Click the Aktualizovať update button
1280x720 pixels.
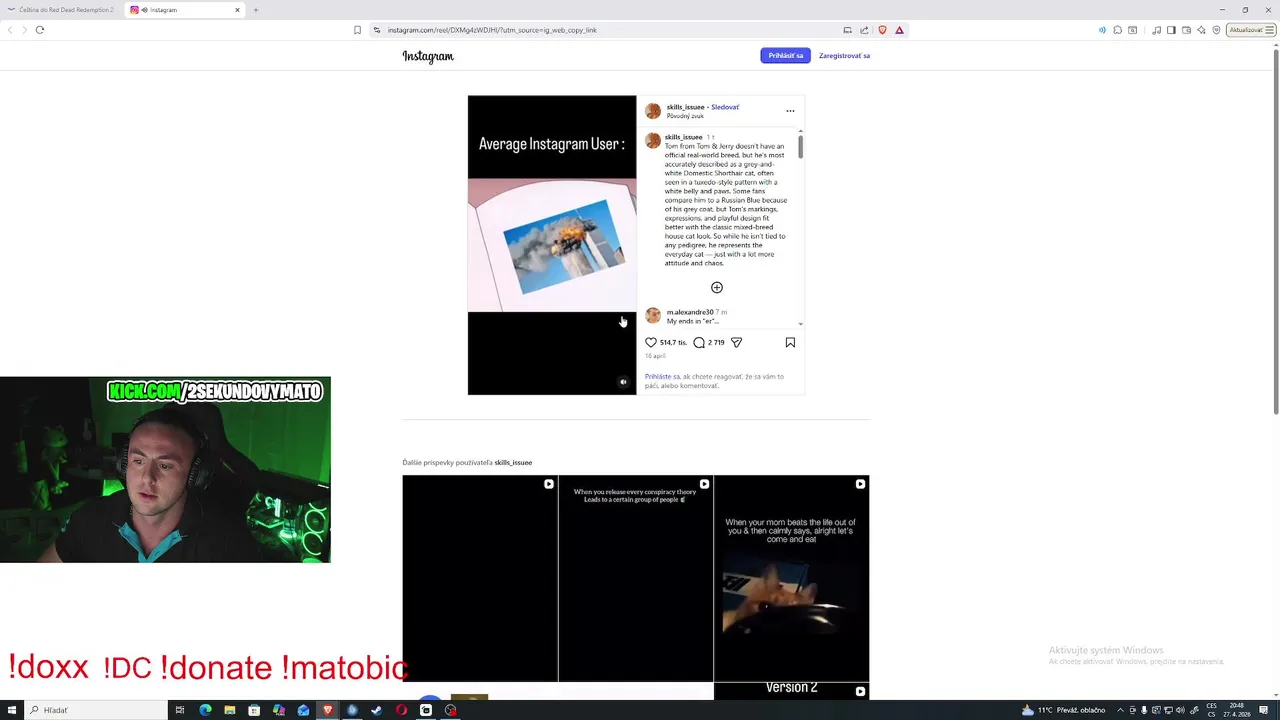click(1249, 30)
